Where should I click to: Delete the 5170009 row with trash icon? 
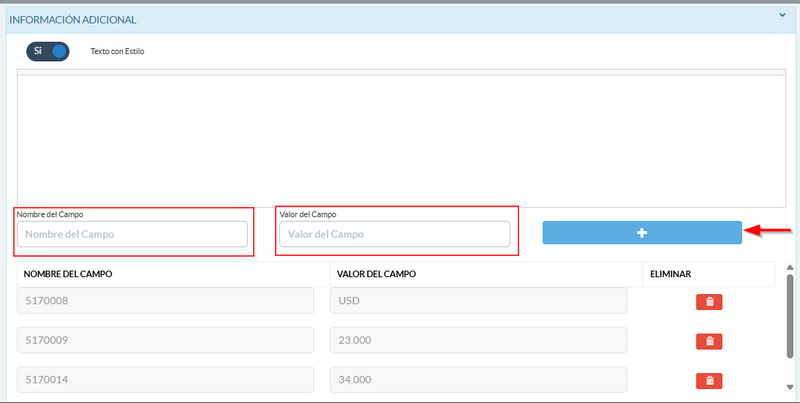(x=709, y=341)
